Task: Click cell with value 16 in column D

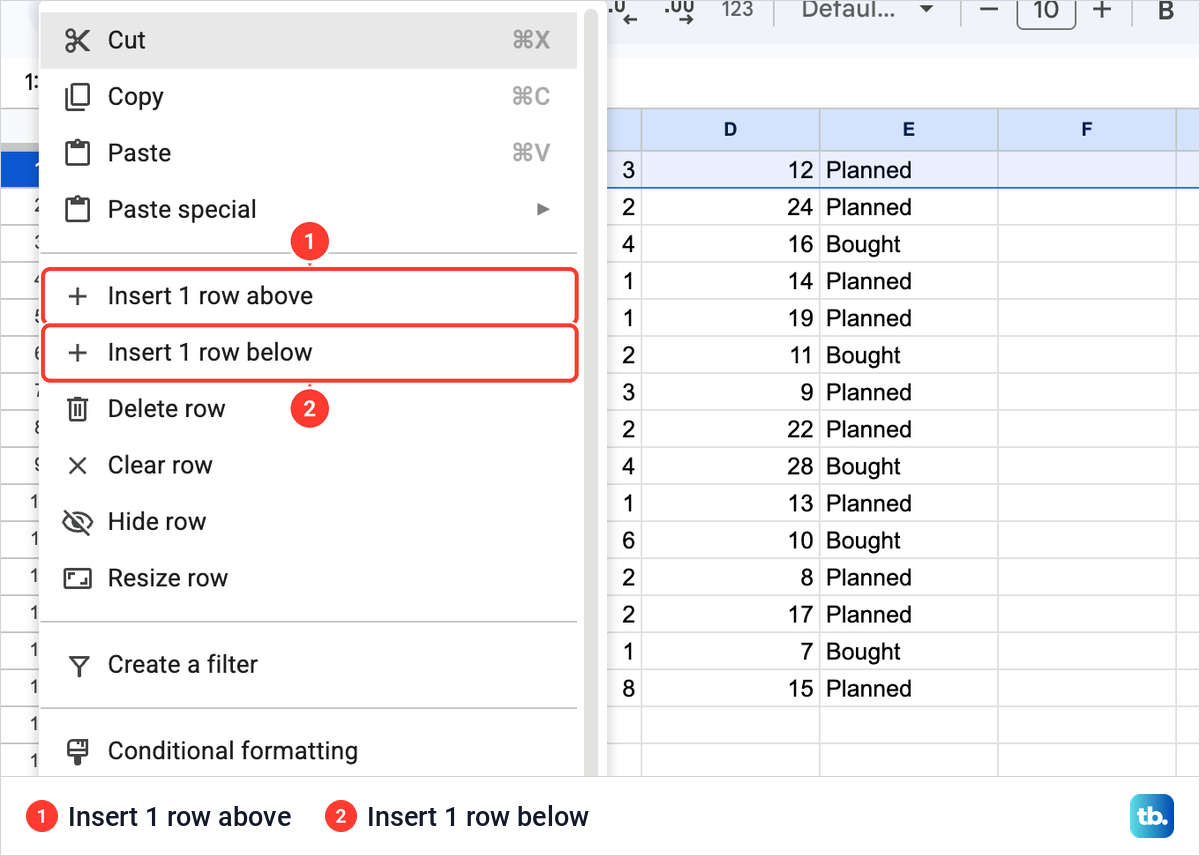Action: click(x=730, y=244)
